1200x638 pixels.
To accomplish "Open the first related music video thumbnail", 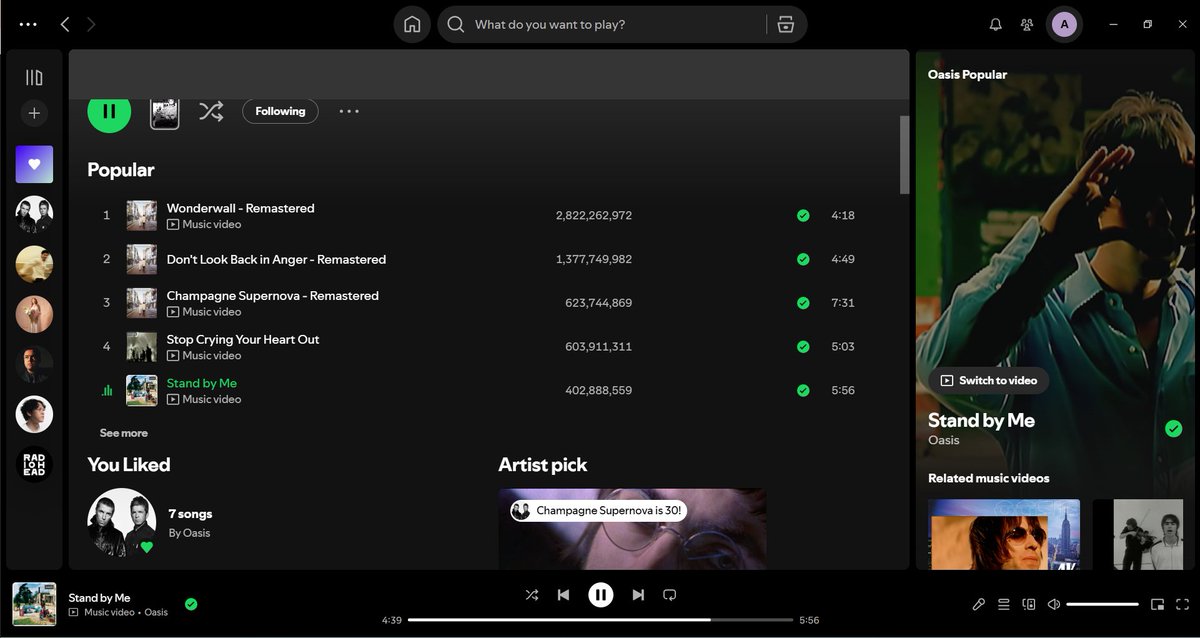I will [1004, 535].
